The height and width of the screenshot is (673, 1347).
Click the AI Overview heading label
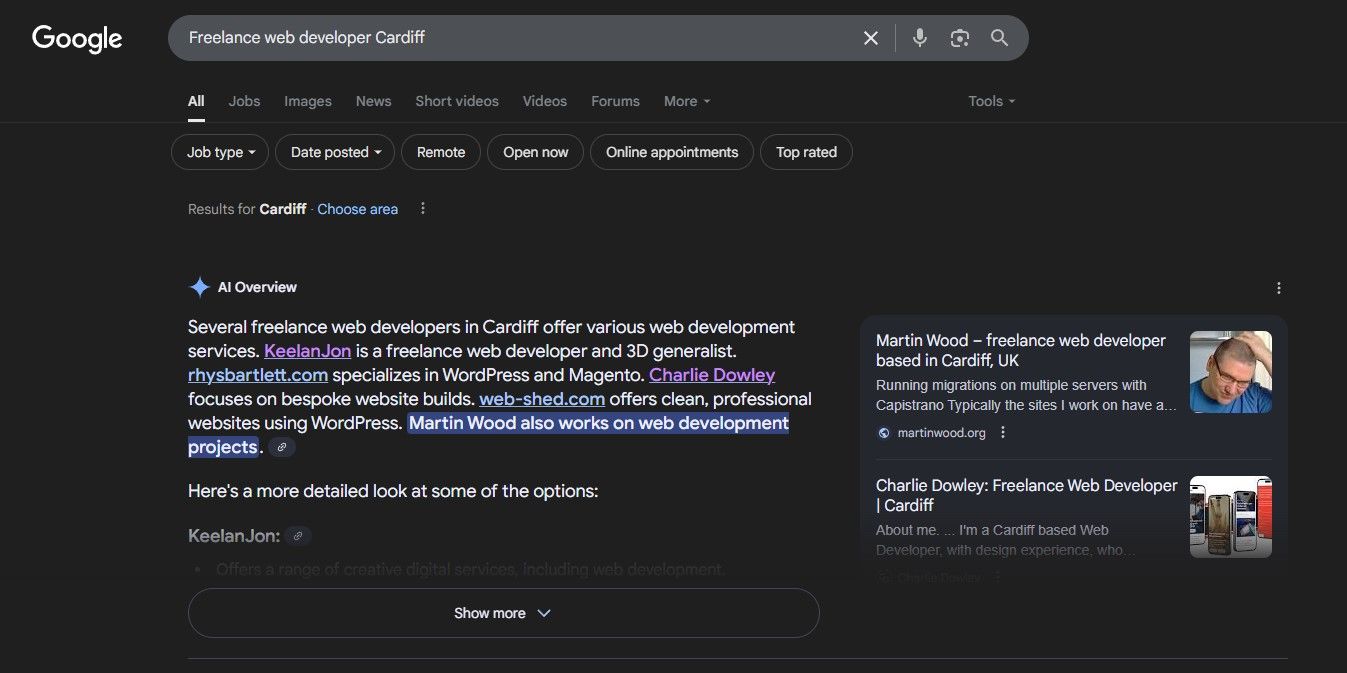257,287
